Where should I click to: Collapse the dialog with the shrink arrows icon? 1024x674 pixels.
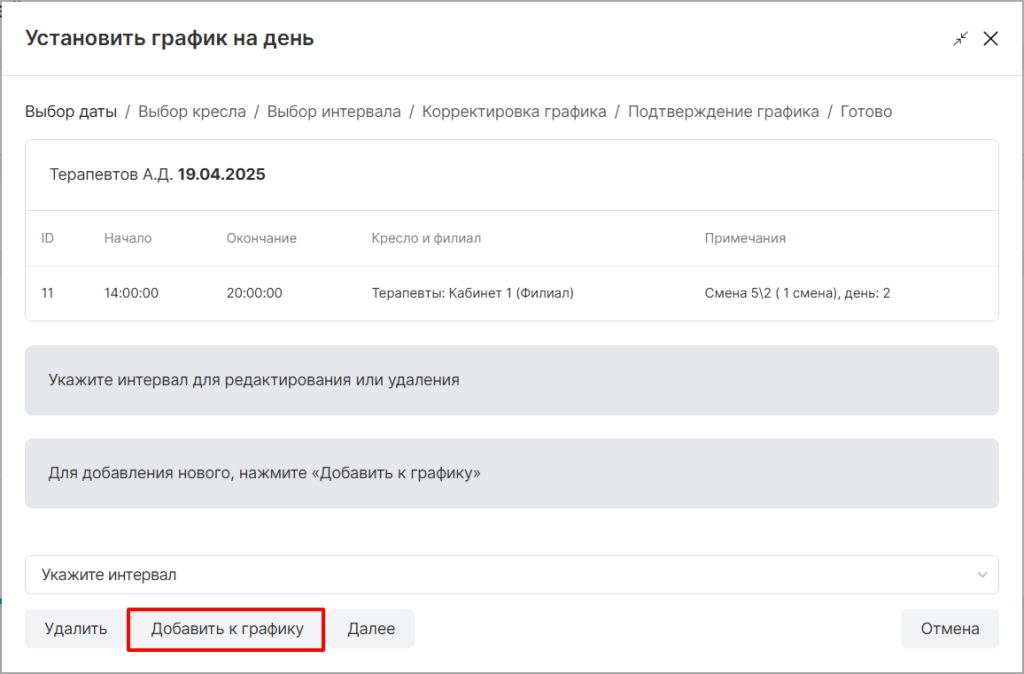[x=960, y=39]
